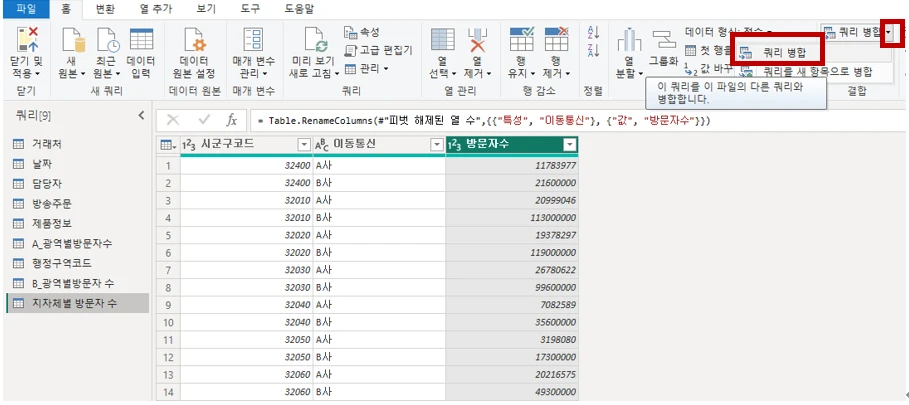909x405 pixels.
Task: Open filter dropdown for 시군구코드 column
Action: pos(304,145)
